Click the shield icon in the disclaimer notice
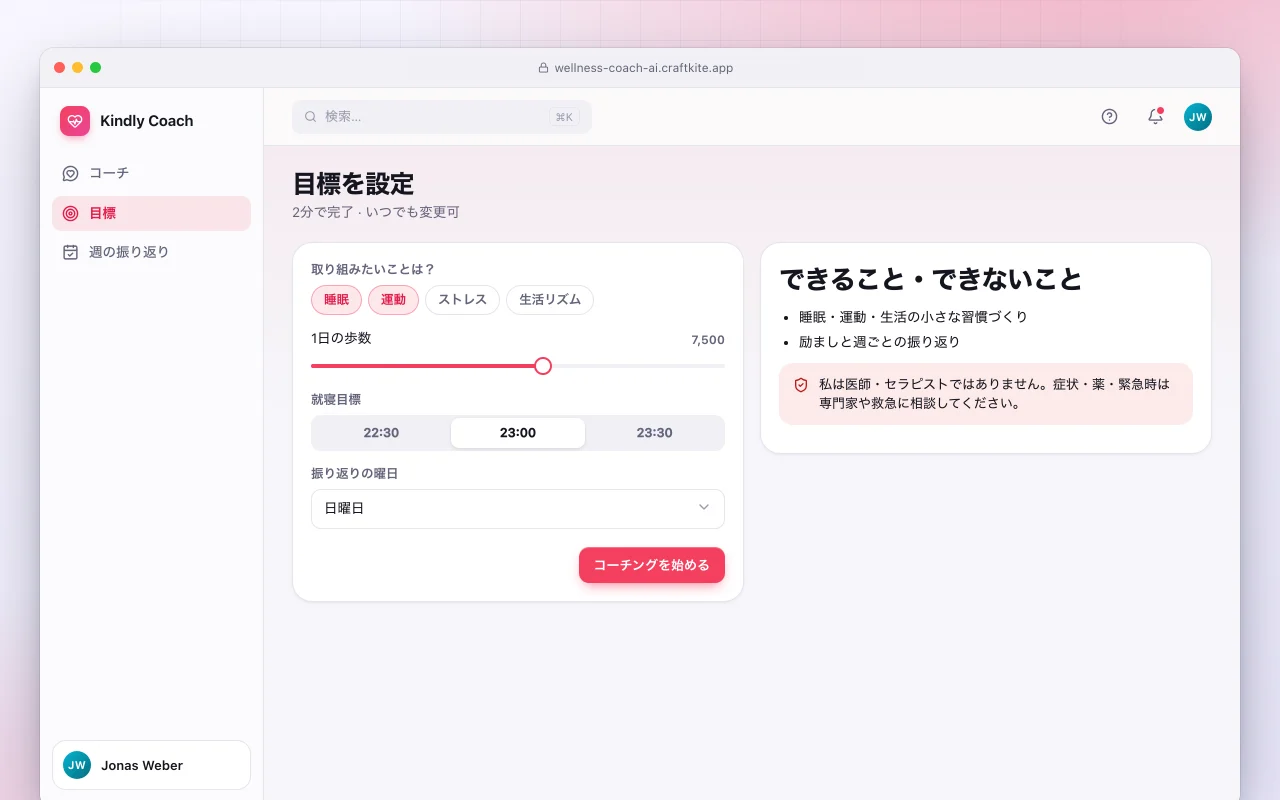 (801, 385)
